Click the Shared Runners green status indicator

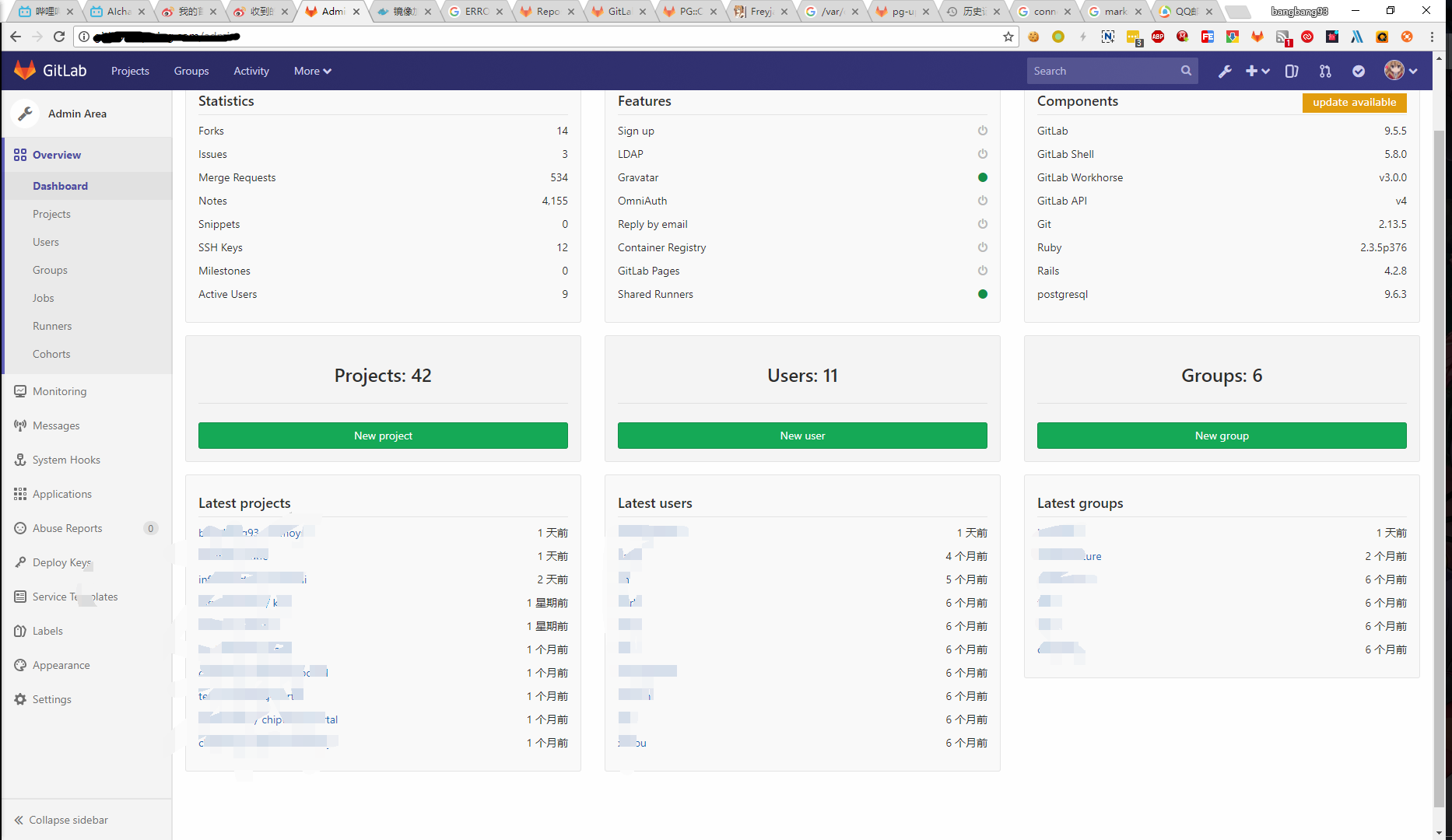pos(983,294)
